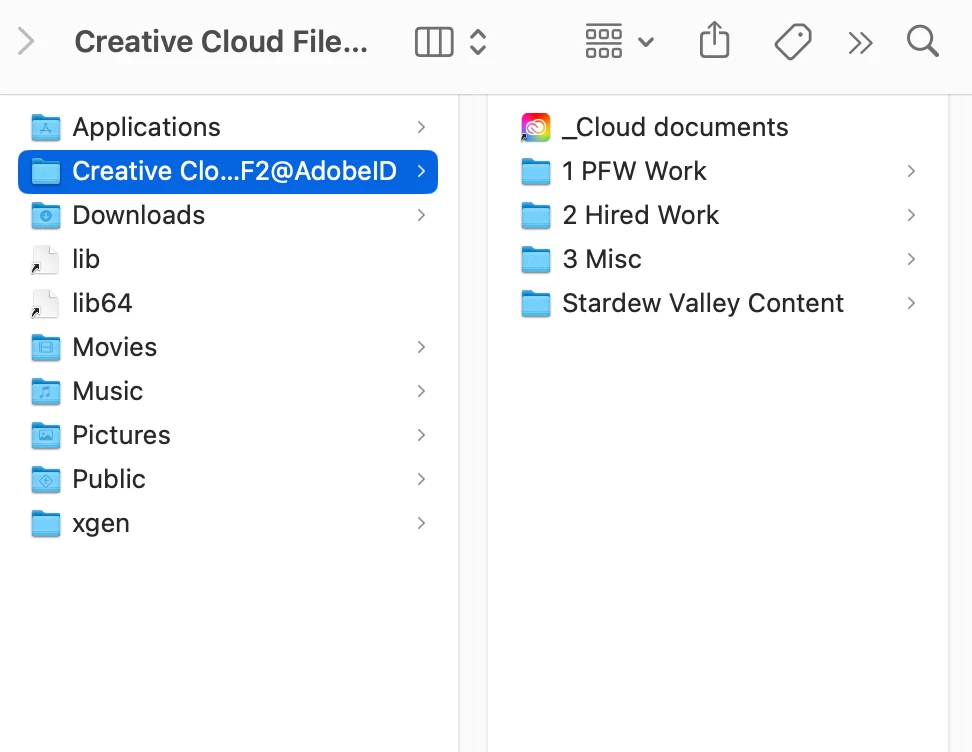972x752 pixels.
Task: Expand Pictures row chevron
Action: pyautogui.click(x=422, y=435)
